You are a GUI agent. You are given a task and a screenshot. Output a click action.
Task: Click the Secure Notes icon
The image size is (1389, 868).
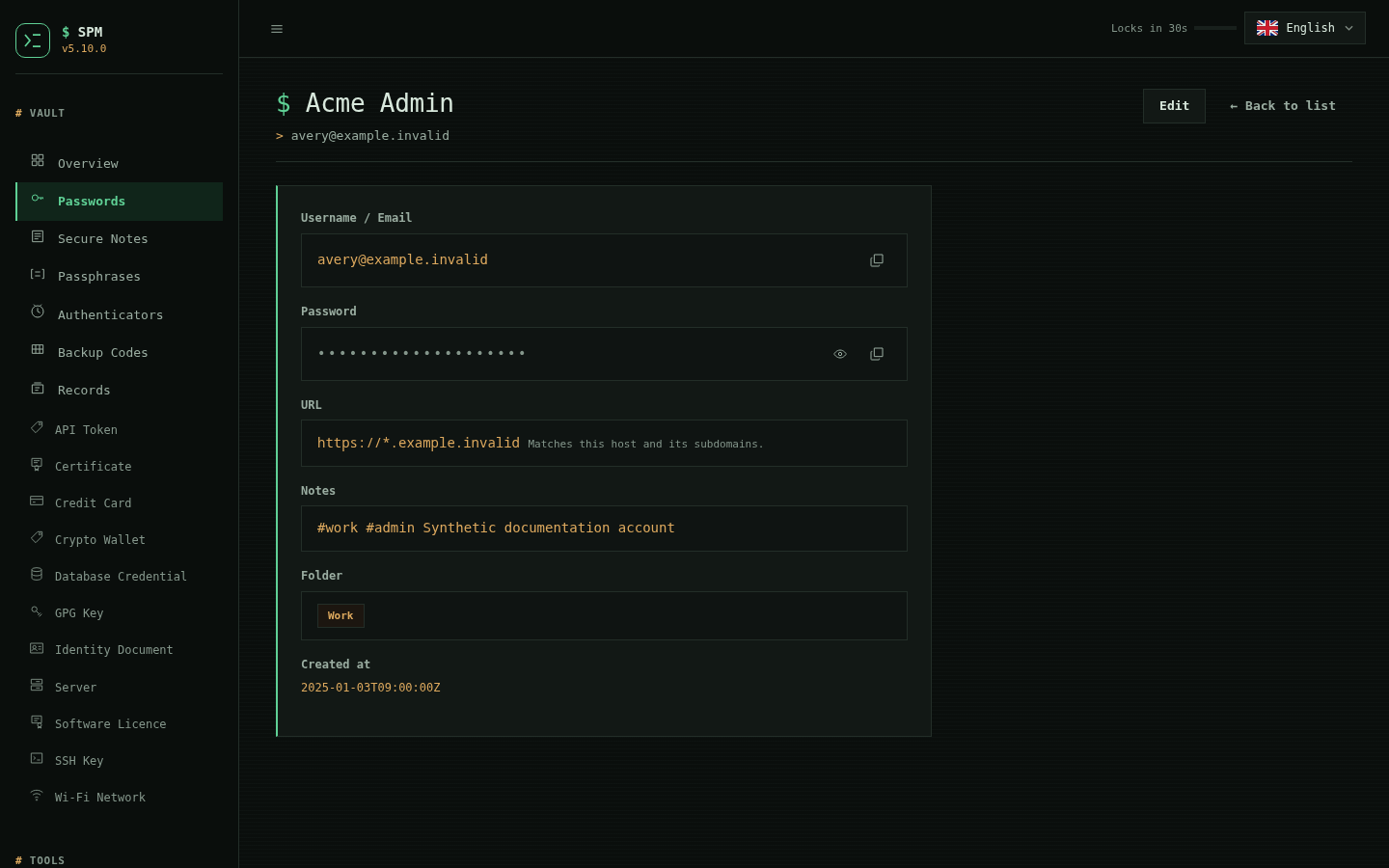[38, 236]
